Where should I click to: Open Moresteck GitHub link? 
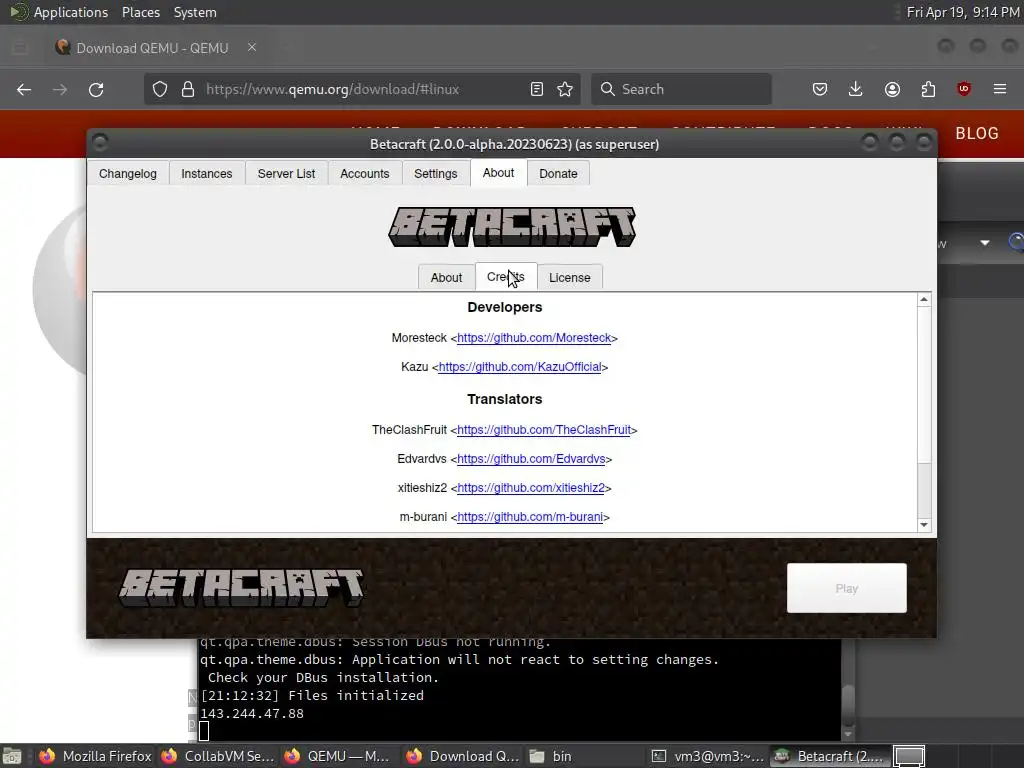pos(534,338)
